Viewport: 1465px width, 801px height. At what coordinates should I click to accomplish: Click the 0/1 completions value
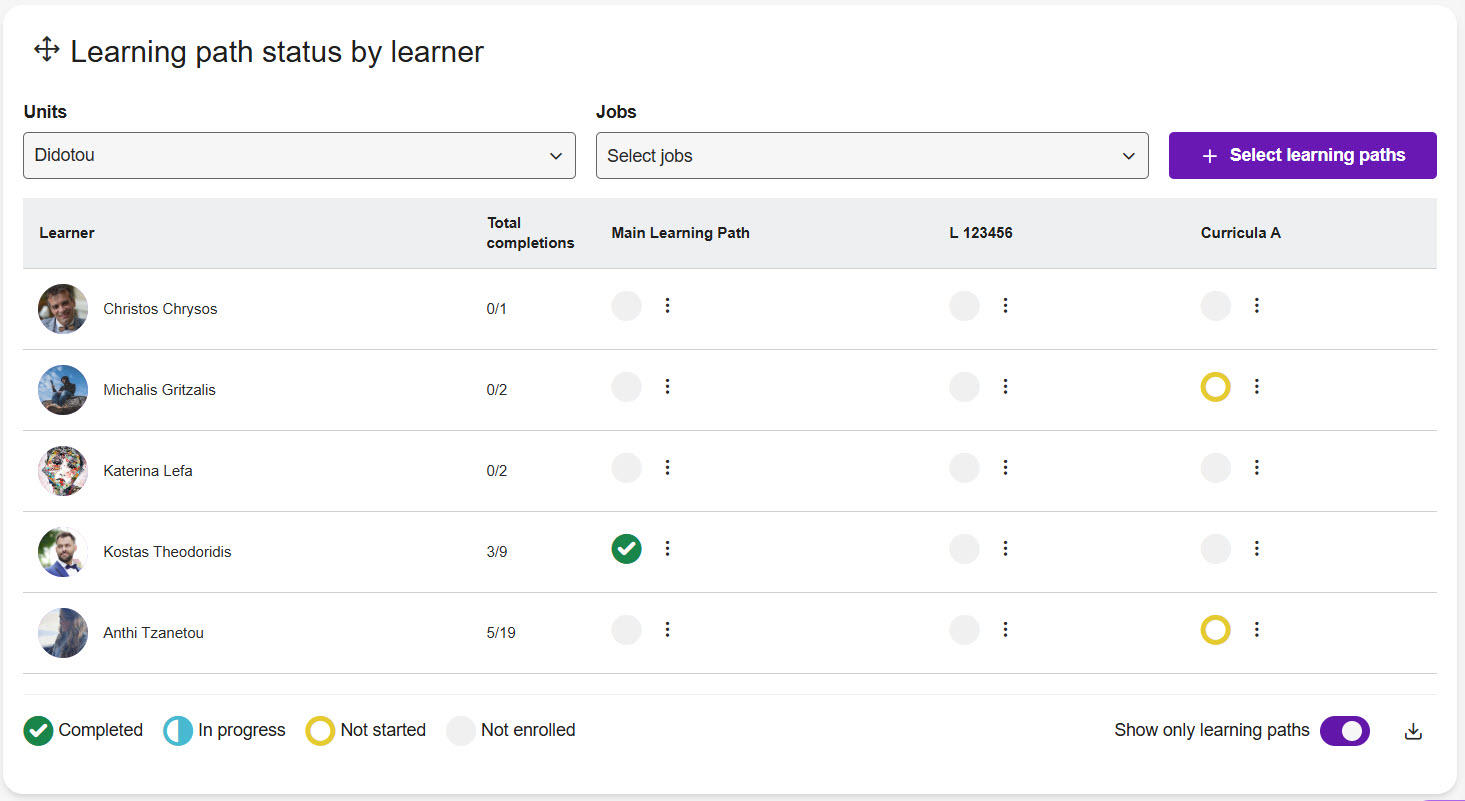point(497,309)
